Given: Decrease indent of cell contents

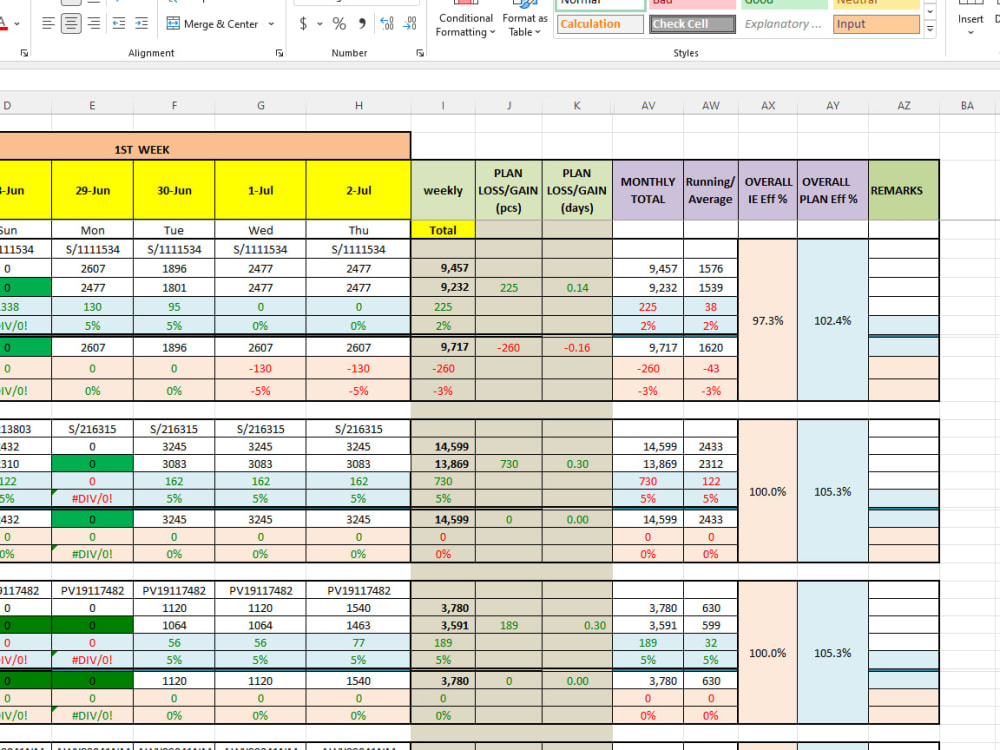Looking at the screenshot, I should tap(119, 24).
